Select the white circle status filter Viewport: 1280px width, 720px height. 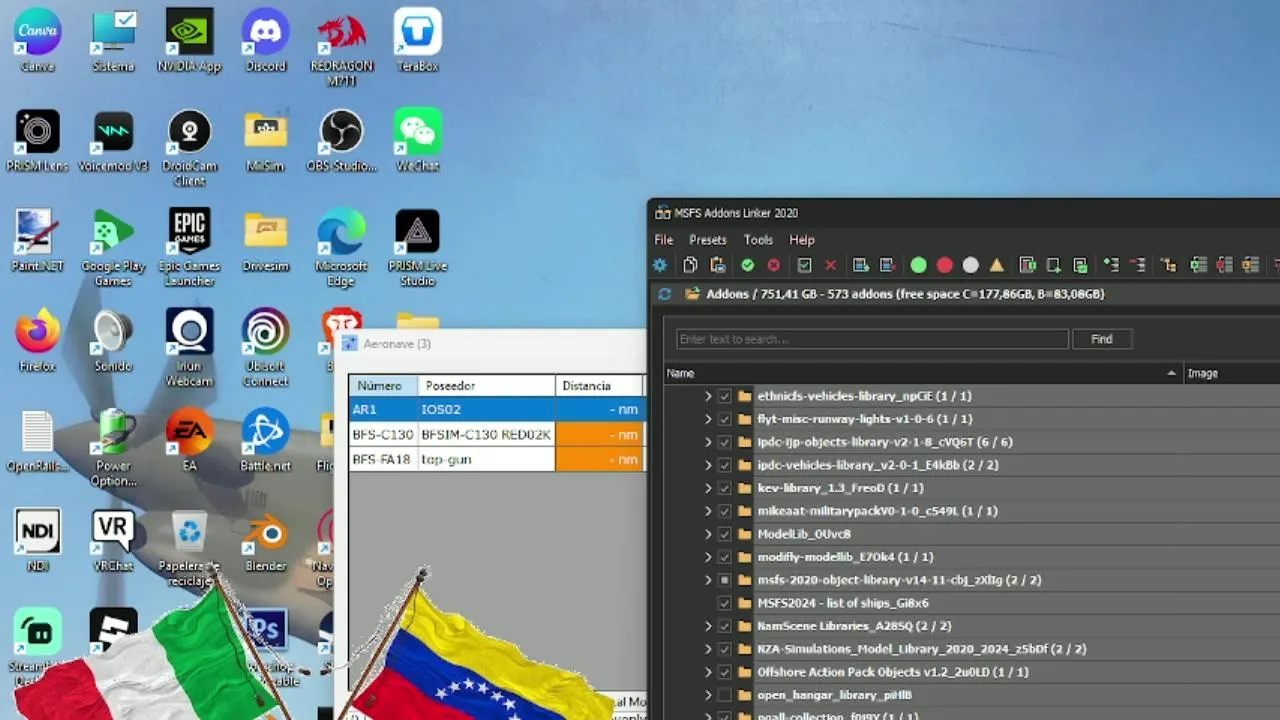(970, 265)
